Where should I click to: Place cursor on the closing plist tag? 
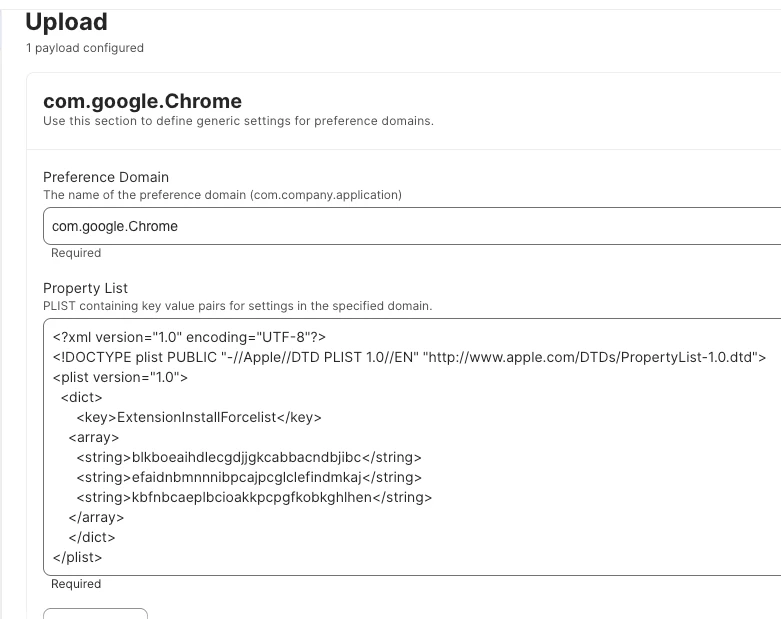coord(77,557)
